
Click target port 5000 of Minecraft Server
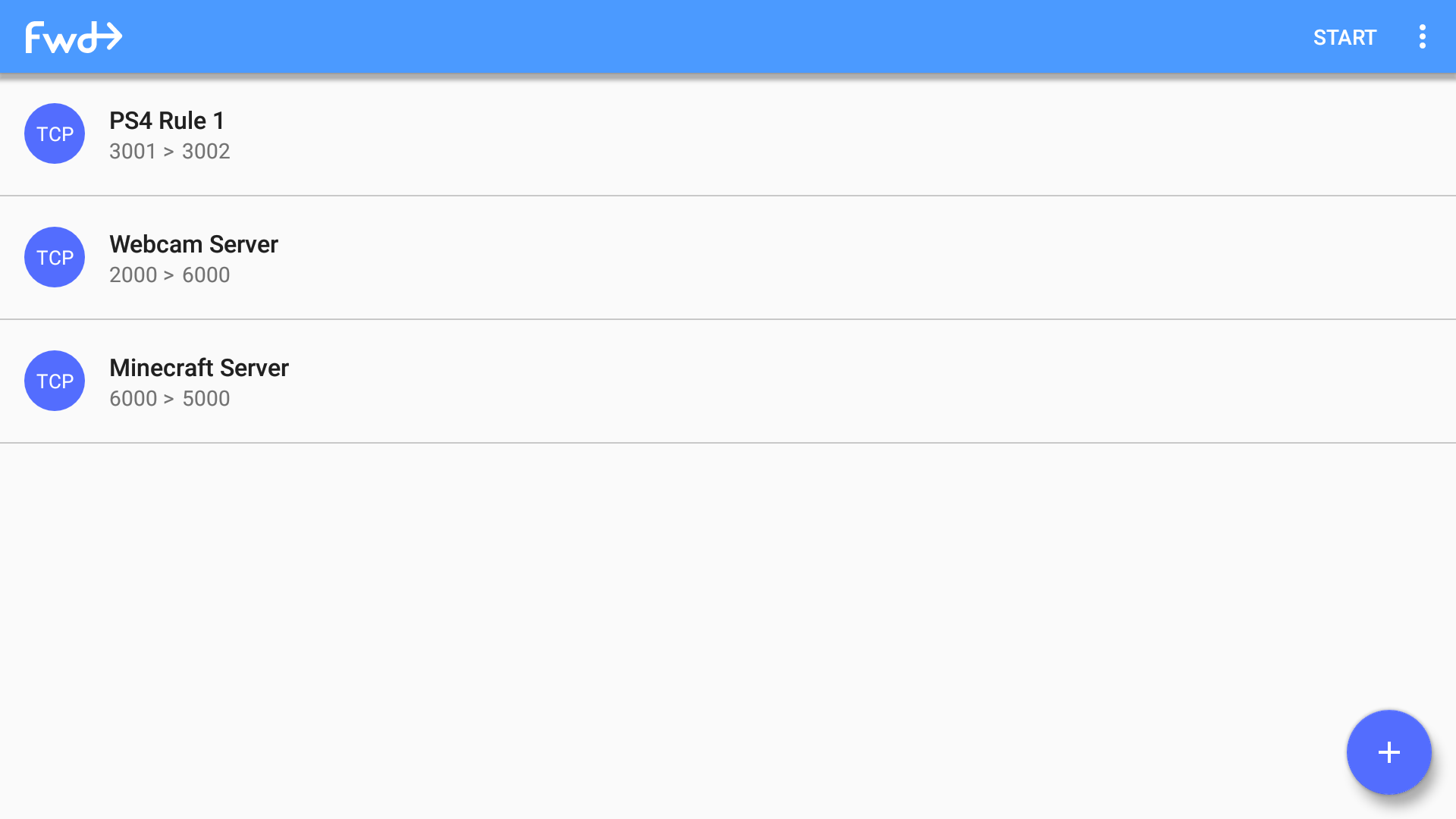point(206,399)
